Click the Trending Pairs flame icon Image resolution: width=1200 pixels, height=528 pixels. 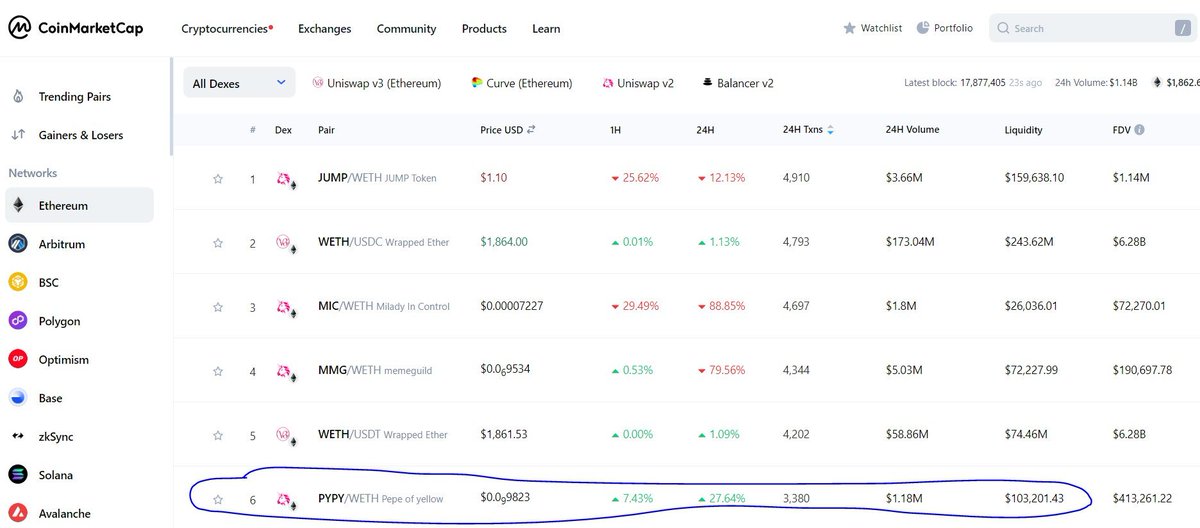click(18, 97)
